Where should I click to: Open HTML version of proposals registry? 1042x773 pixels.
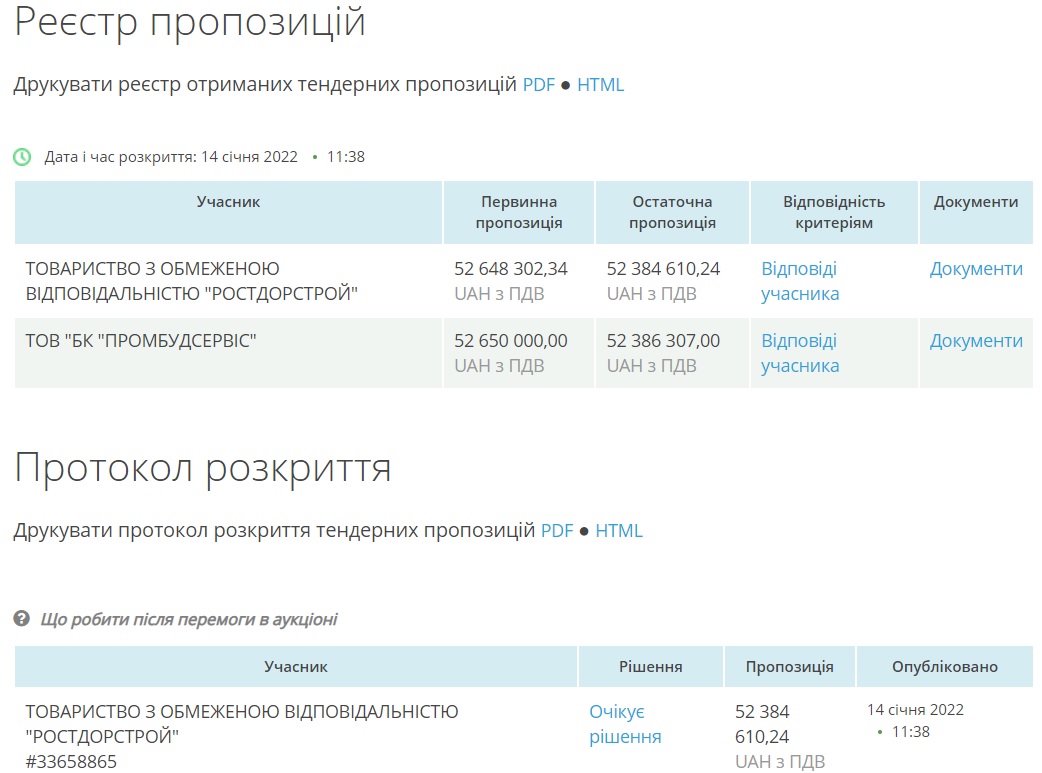click(x=600, y=85)
